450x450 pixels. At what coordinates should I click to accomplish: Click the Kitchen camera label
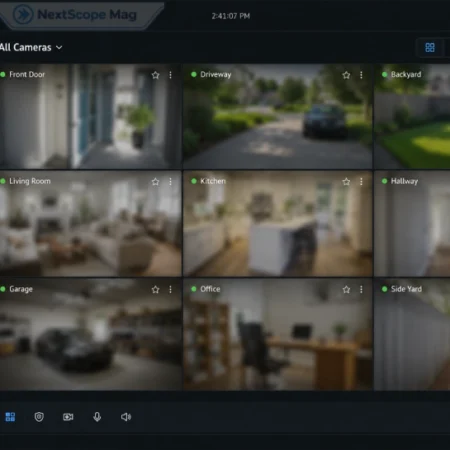[x=213, y=181]
